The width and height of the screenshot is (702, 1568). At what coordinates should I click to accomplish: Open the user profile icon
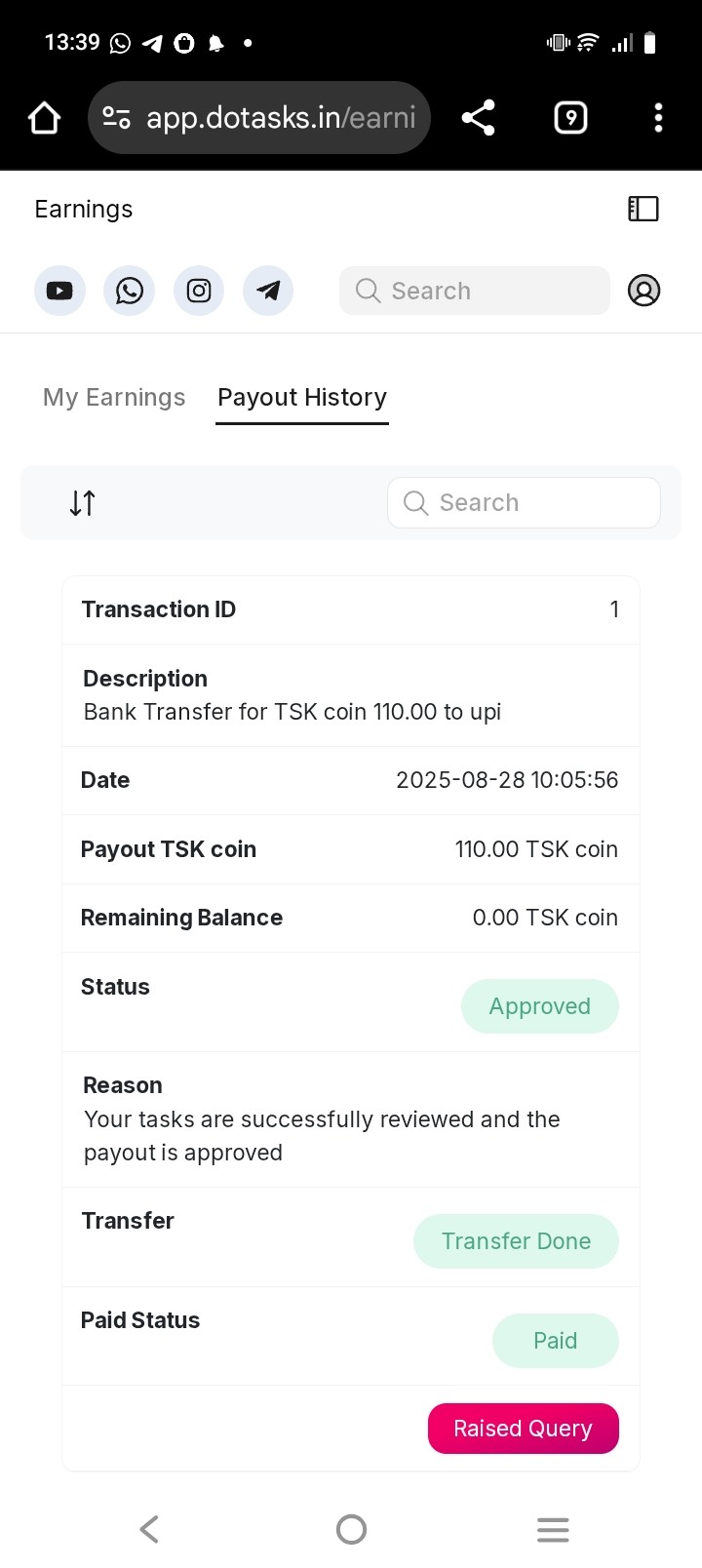pos(643,291)
